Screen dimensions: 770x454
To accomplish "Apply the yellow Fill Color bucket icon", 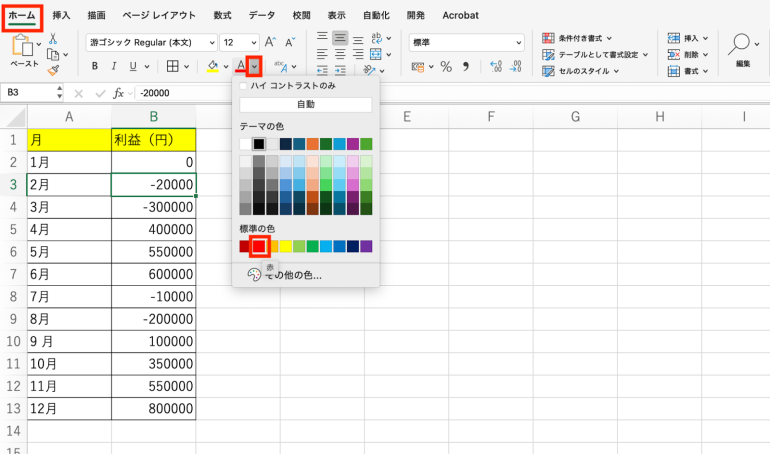I will point(213,66).
